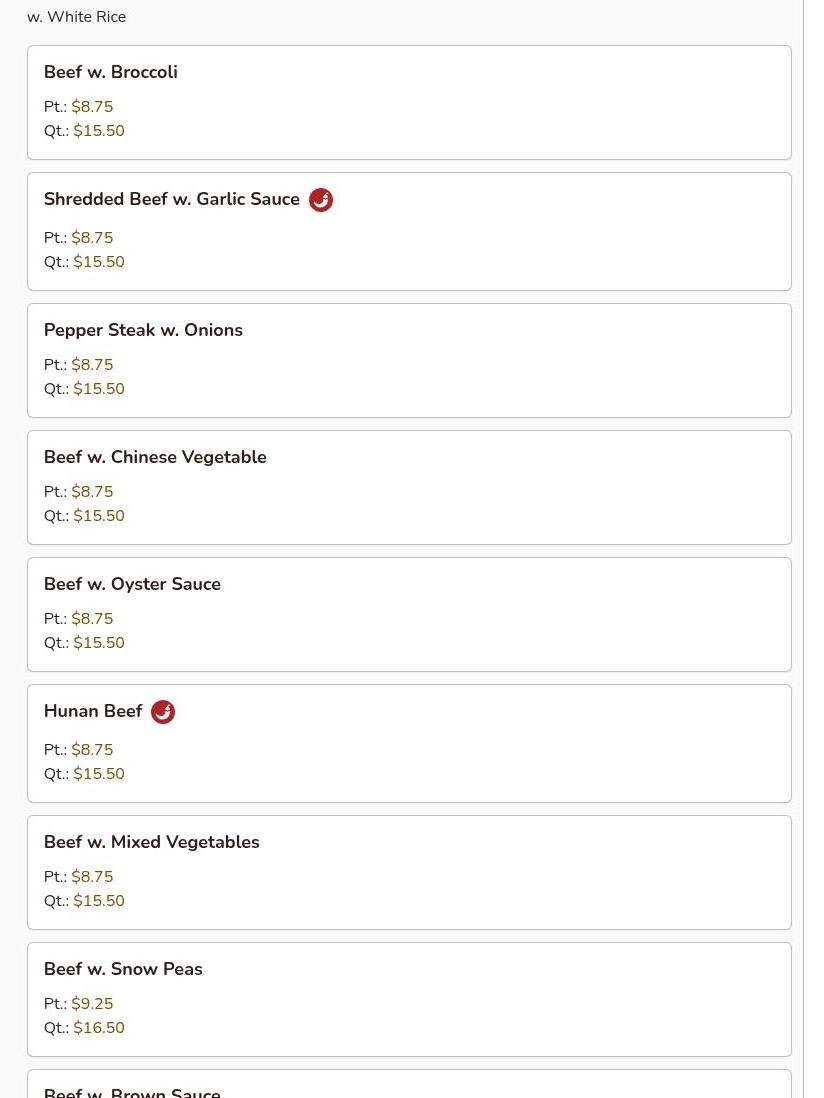Choose Beef w. Chinese Vegetable
The width and height of the screenshot is (824, 1098).
[x=155, y=457]
